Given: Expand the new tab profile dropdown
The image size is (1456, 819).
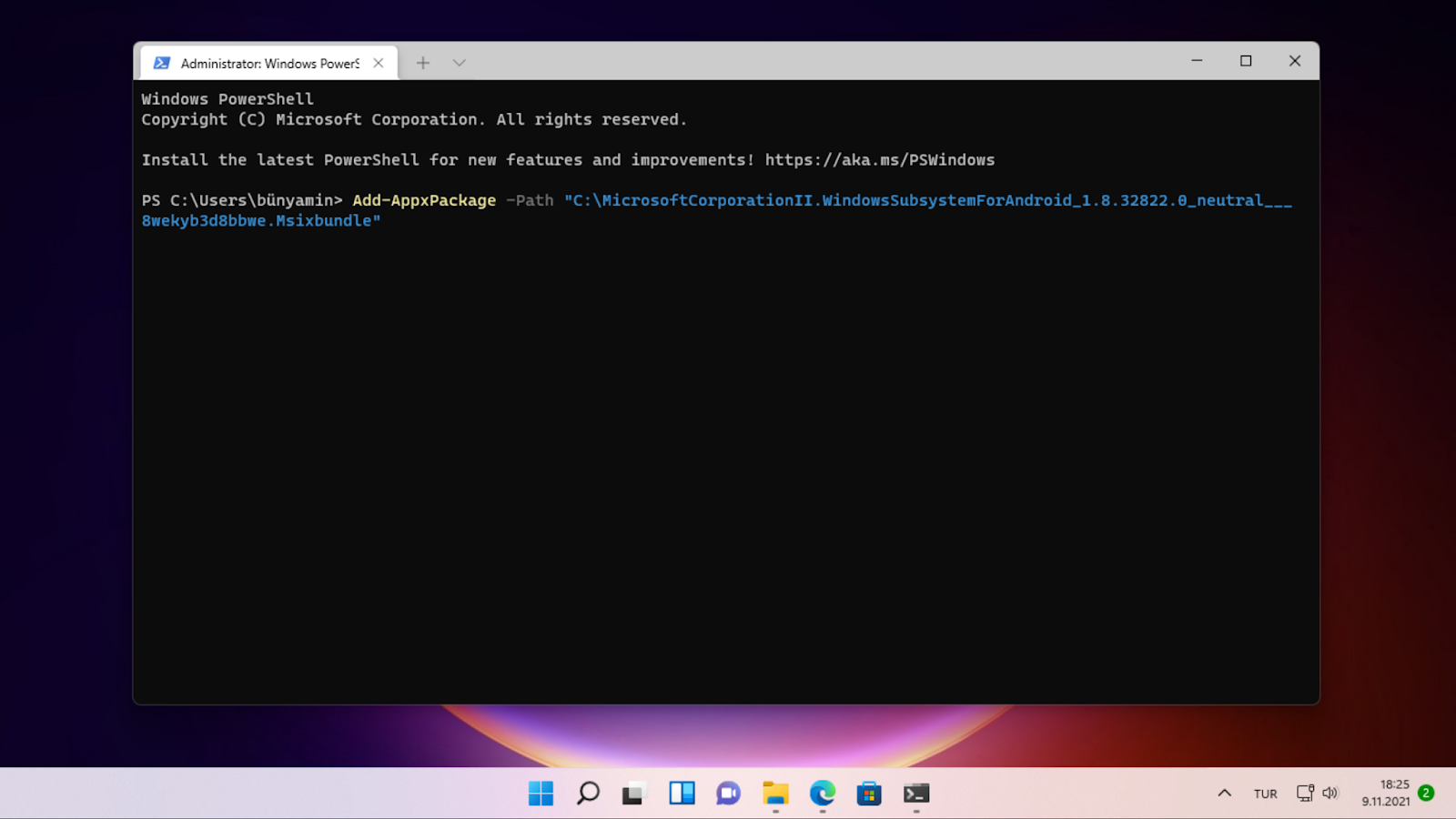Looking at the screenshot, I should coord(460,63).
